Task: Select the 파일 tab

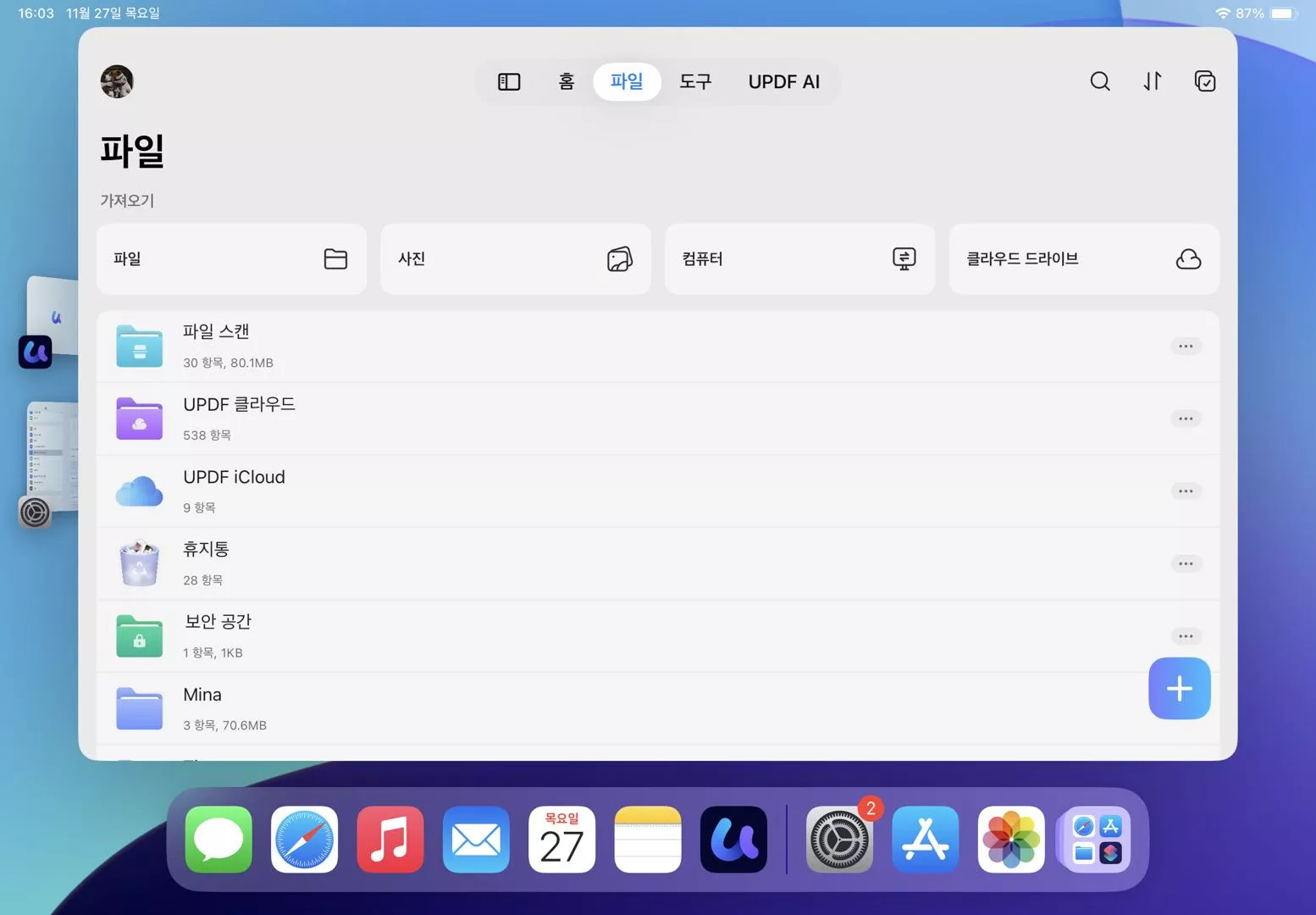Action: [x=627, y=81]
